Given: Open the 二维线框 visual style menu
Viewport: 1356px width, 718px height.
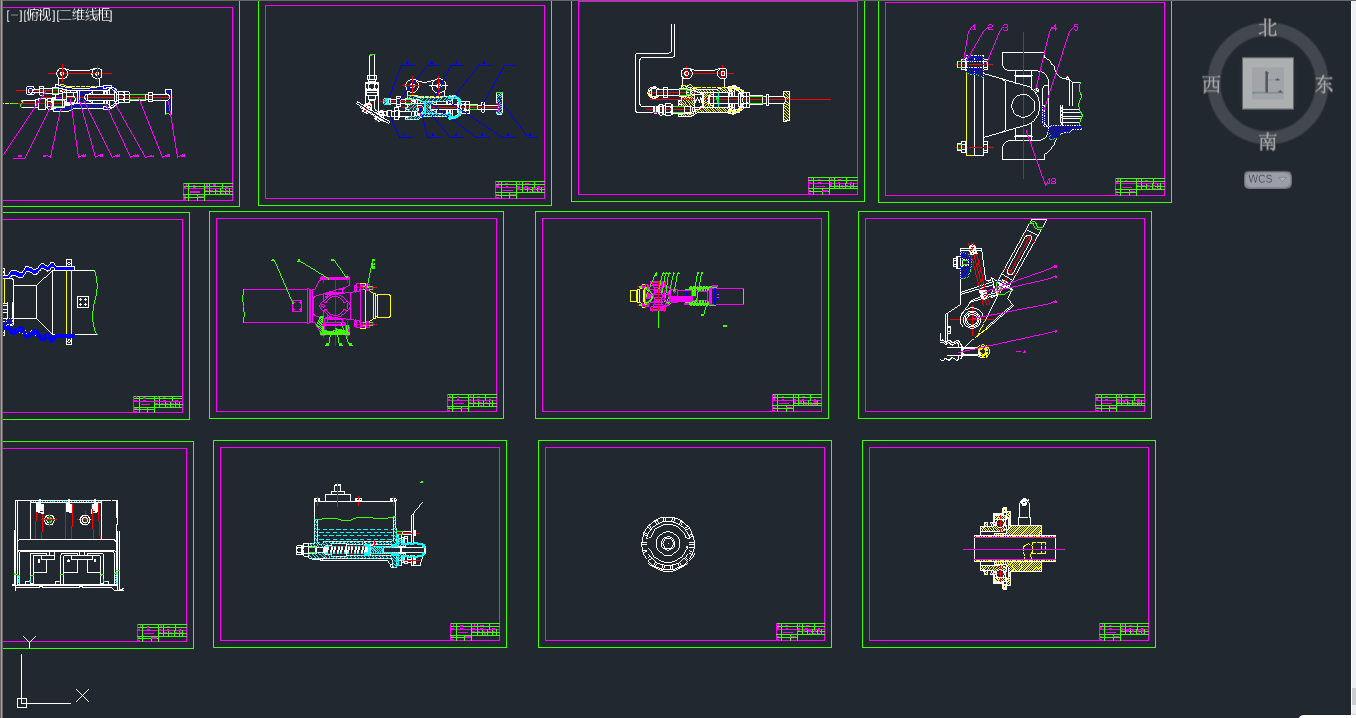Looking at the screenshot, I should [85, 15].
